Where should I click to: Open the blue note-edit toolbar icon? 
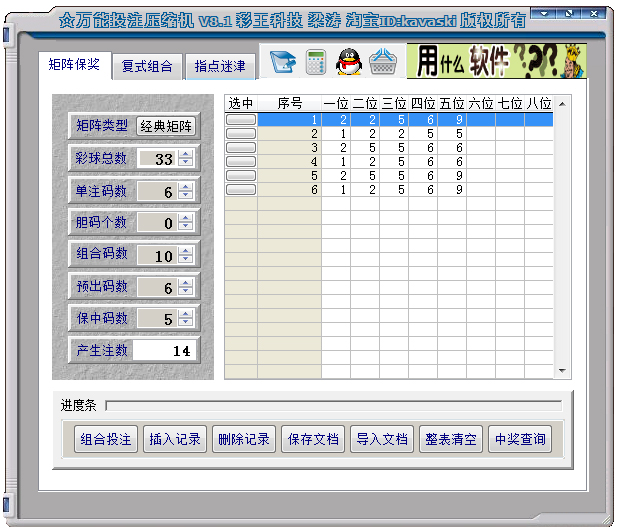pos(283,62)
